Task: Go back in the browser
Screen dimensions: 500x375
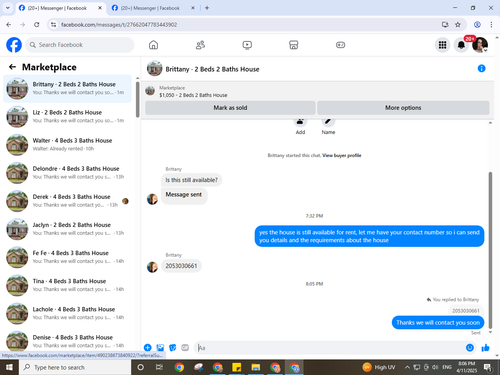Action: pyautogui.click(x=9, y=24)
